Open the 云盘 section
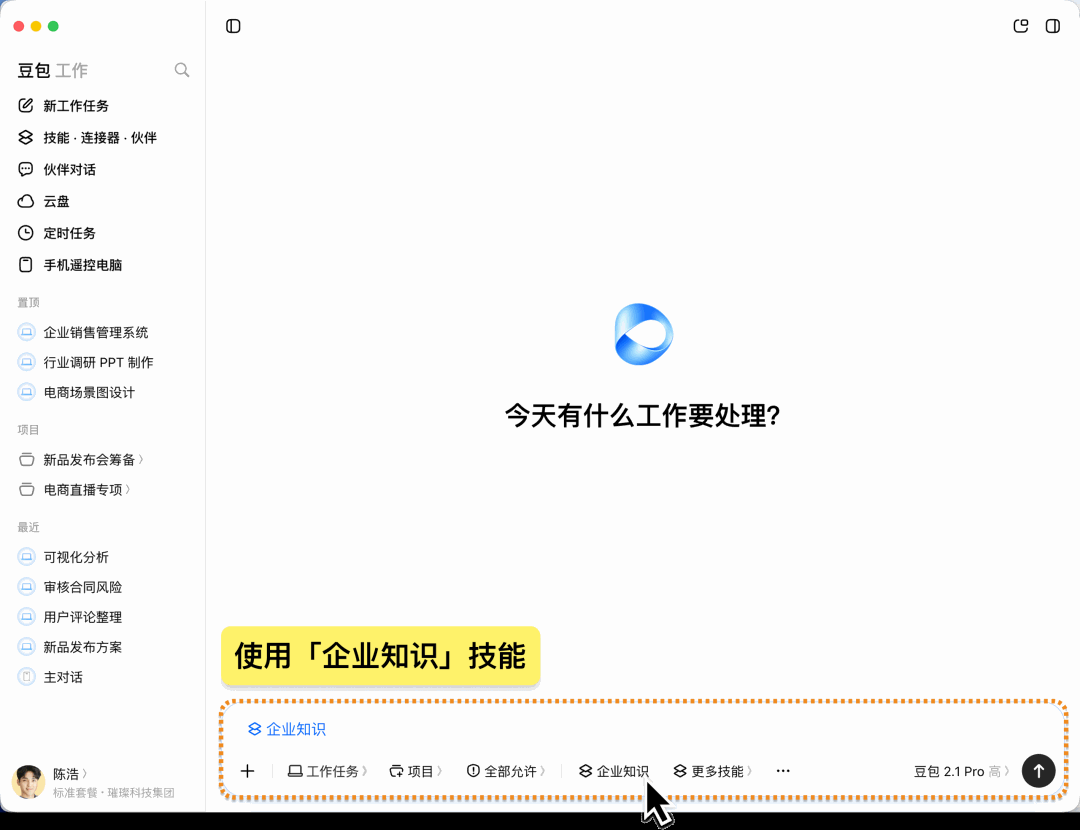This screenshot has height=830, width=1080. 56,201
